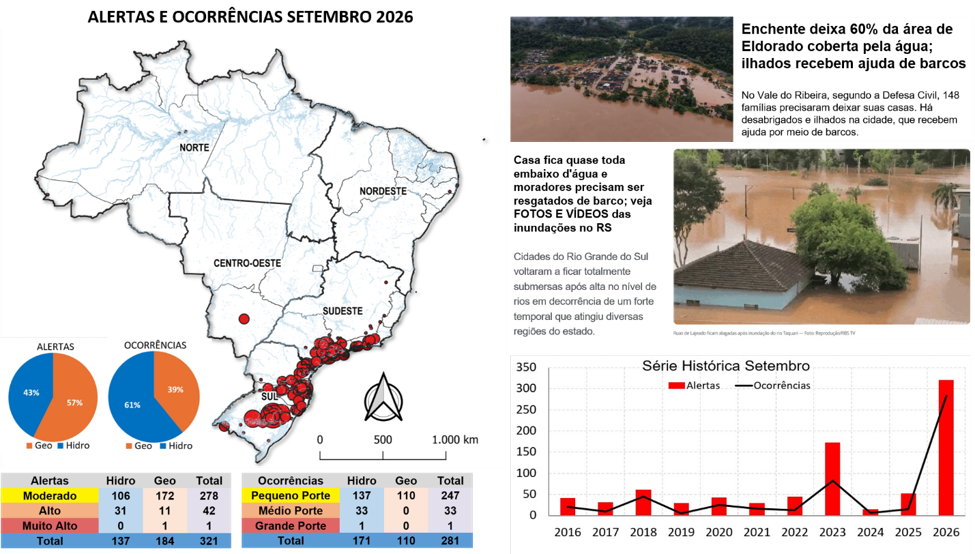Click the 321 total alerts cell
The width and height of the screenshot is (975, 554).
pyautogui.click(x=209, y=540)
